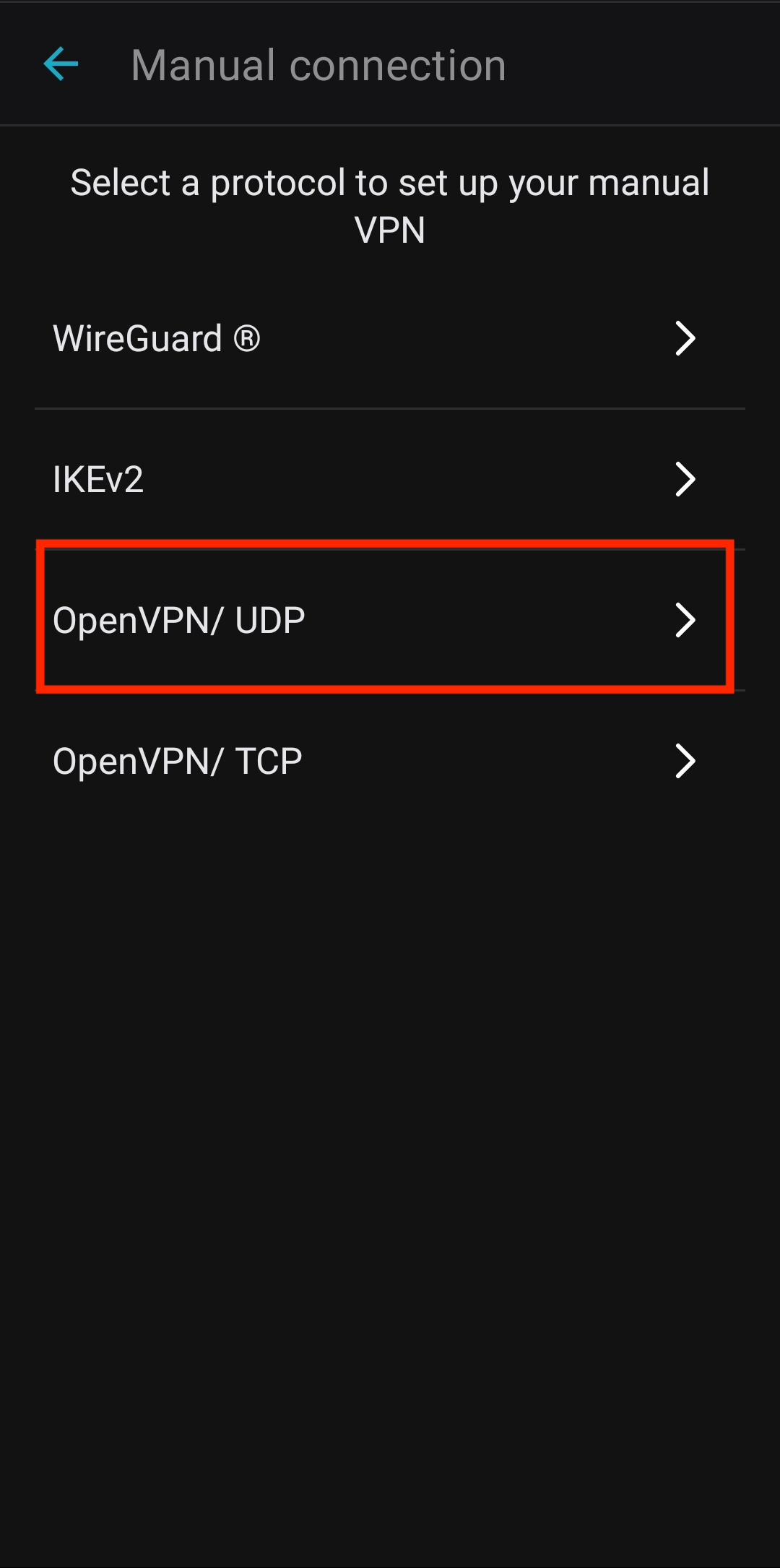This screenshot has height=1568, width=780.
Task: Choose the IKEv2 protocol label
Action: click(x=98, y=479)
